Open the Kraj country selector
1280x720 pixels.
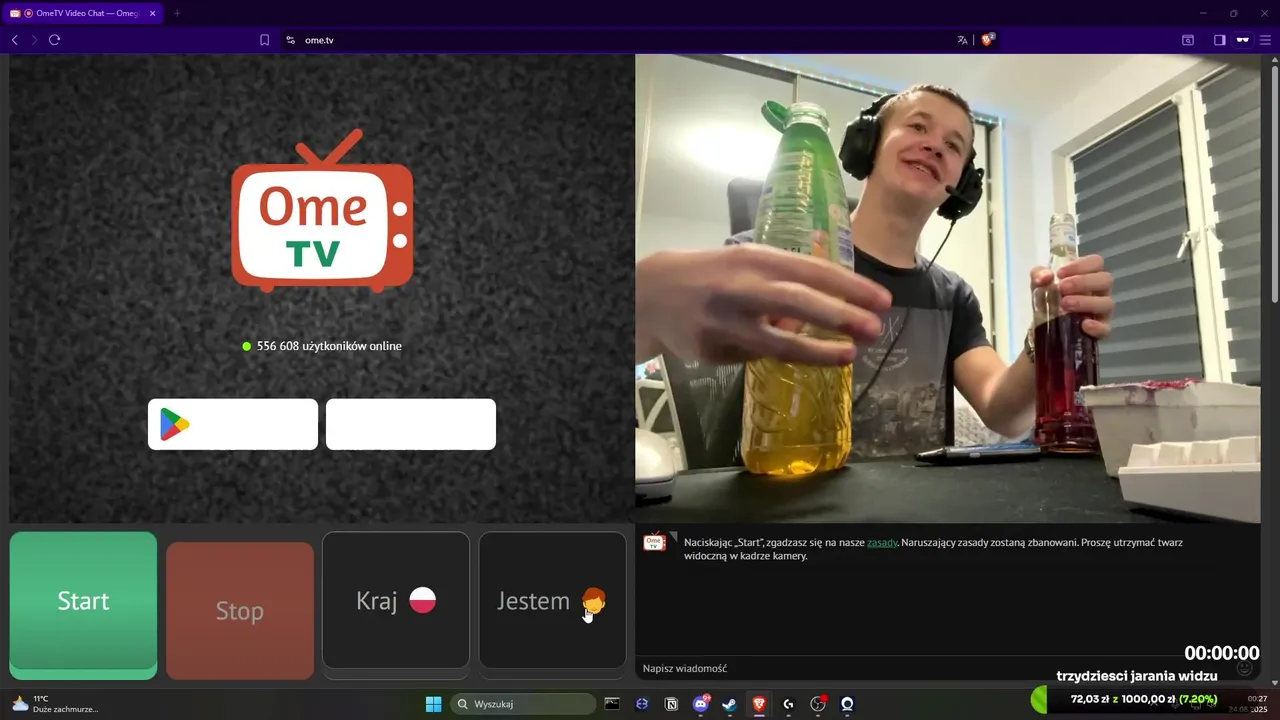coord(396,600)
